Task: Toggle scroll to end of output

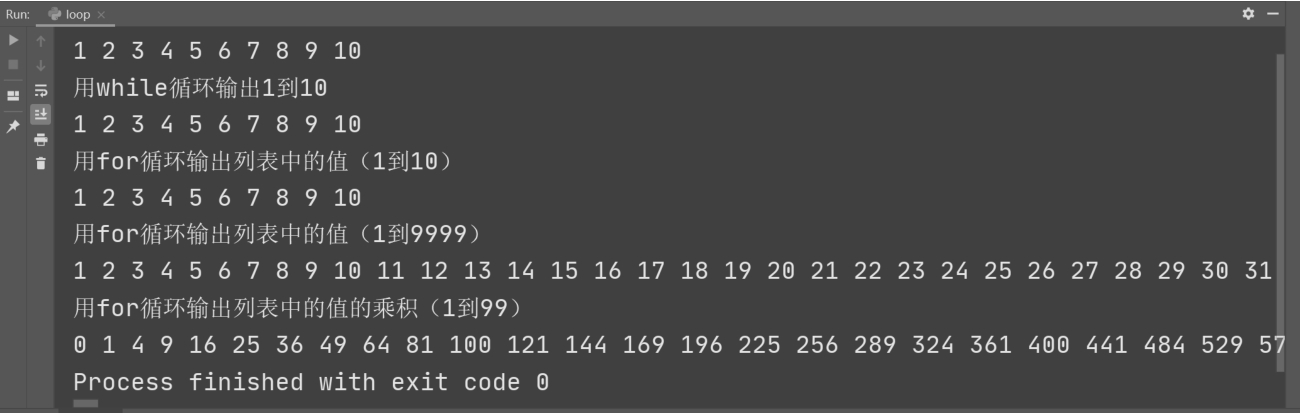Action: coord(40,114)
